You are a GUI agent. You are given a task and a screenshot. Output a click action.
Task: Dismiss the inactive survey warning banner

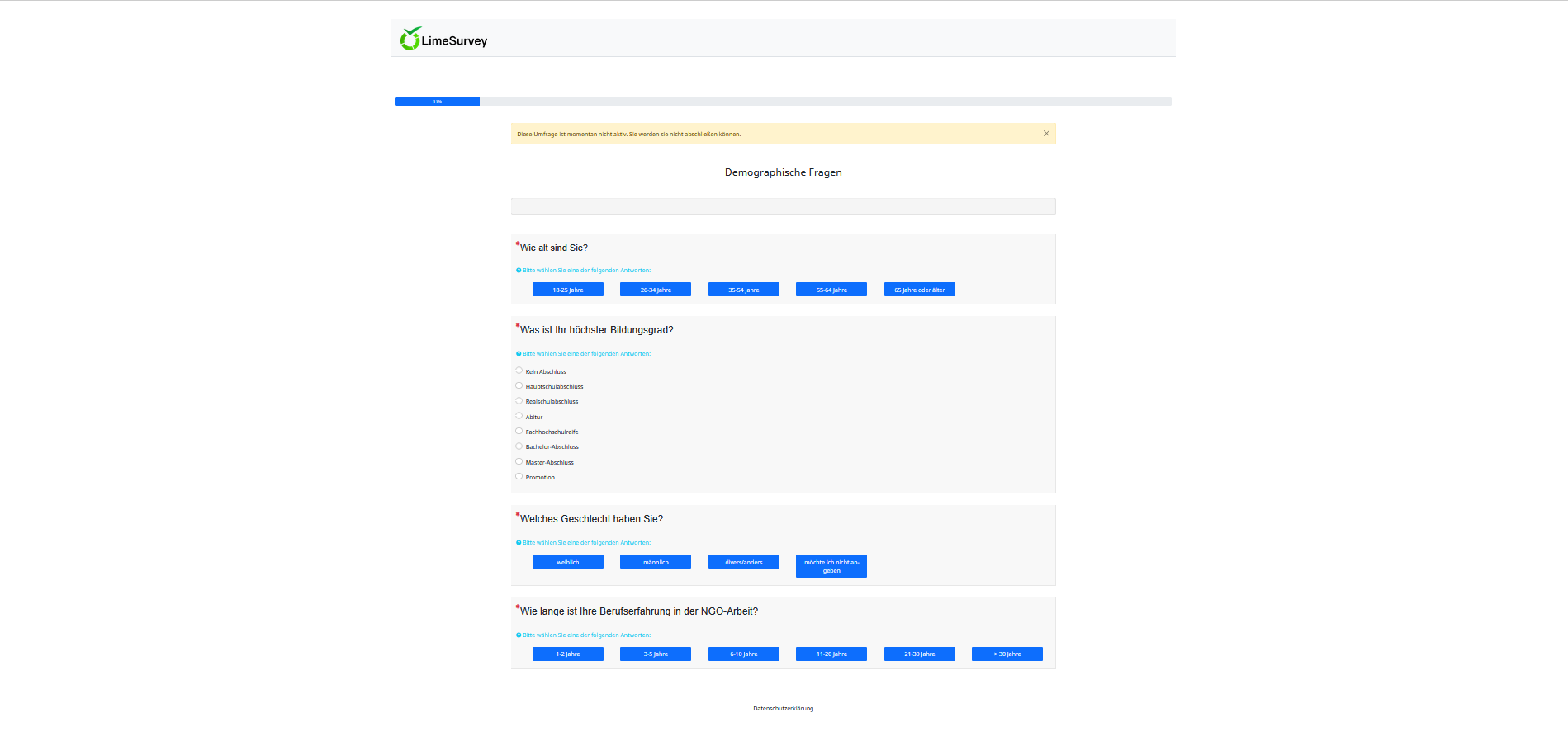[1046, 133]
